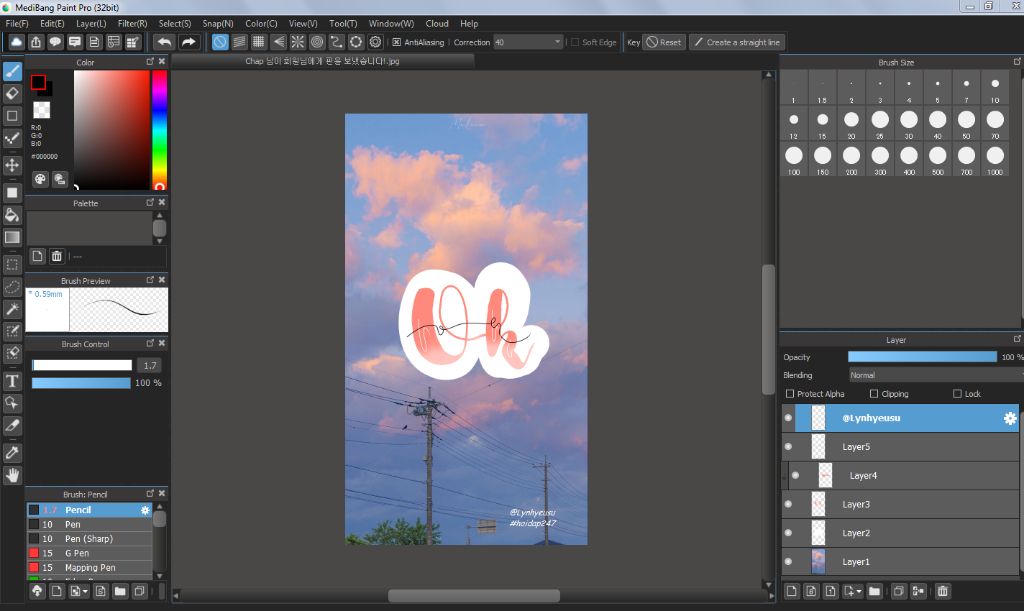
Task: Click the foreground color swatch
Action: point(38,82)
